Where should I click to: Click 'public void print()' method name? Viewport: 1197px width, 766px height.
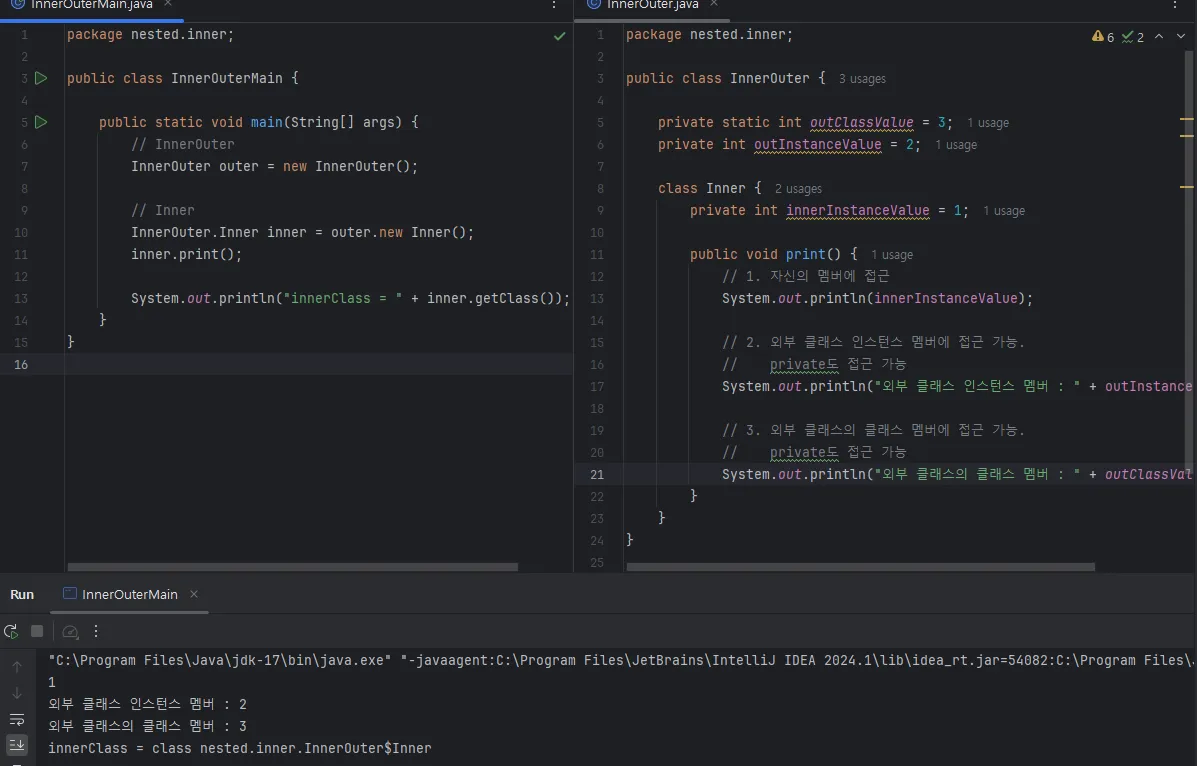click(x=805, y=254)
